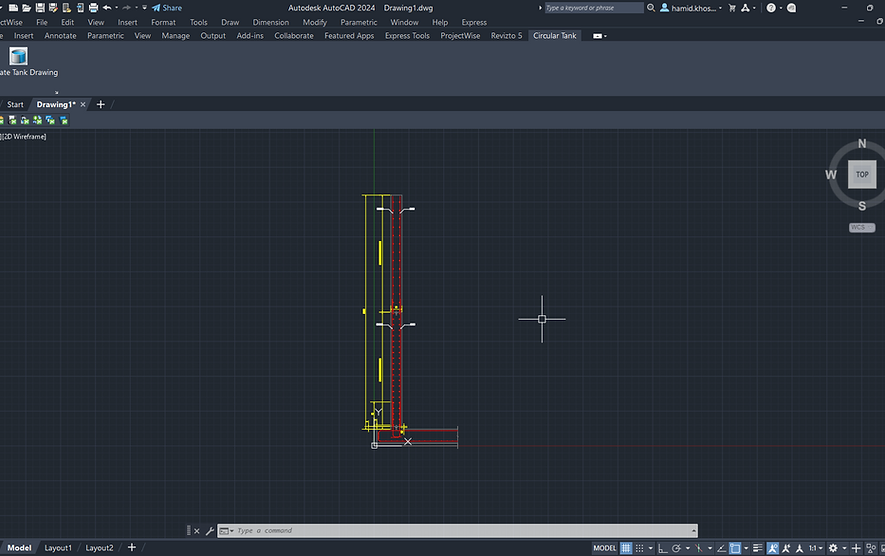Viewport: 885px width, 556px height.
Task: Open the Express Tools ribbon tab
Action: (407, 36)
